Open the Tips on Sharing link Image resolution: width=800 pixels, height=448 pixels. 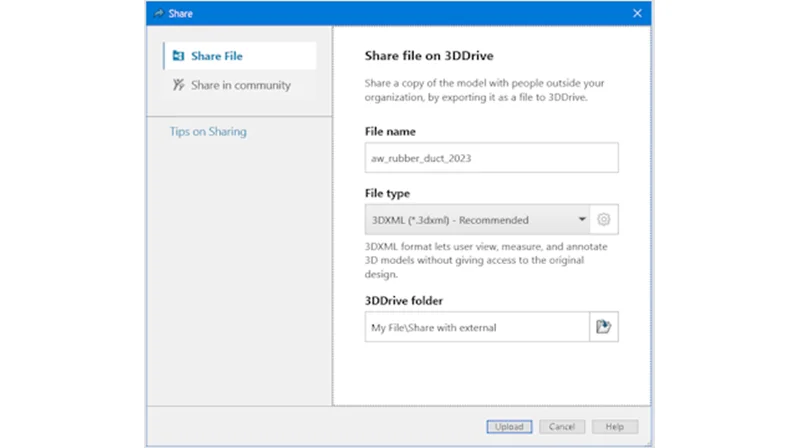(x=208, y=131)
